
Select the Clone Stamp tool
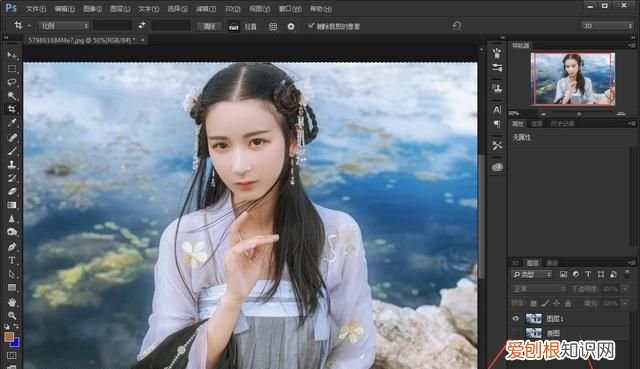point(12,164)
